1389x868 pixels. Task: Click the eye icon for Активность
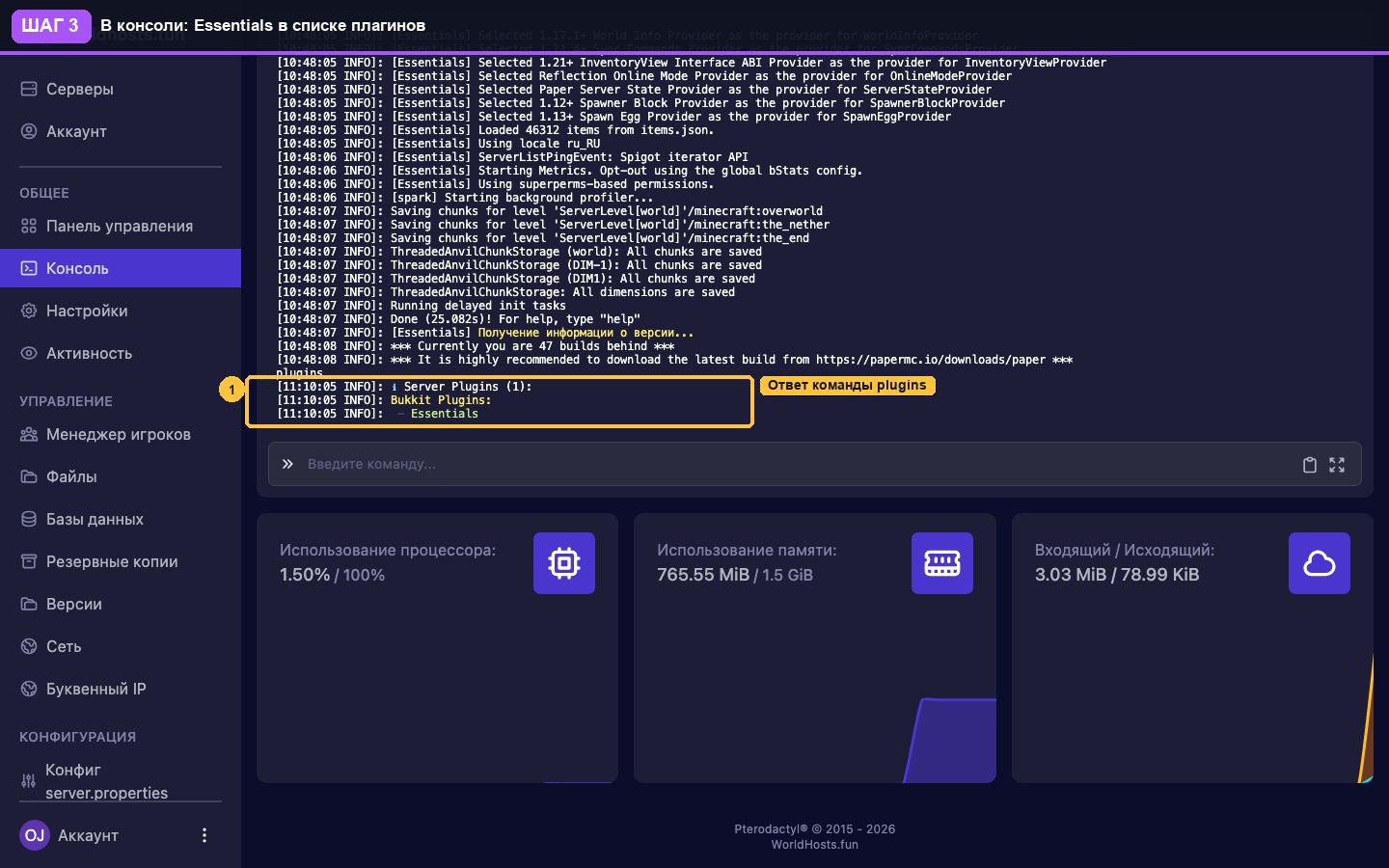pos(29,353)
